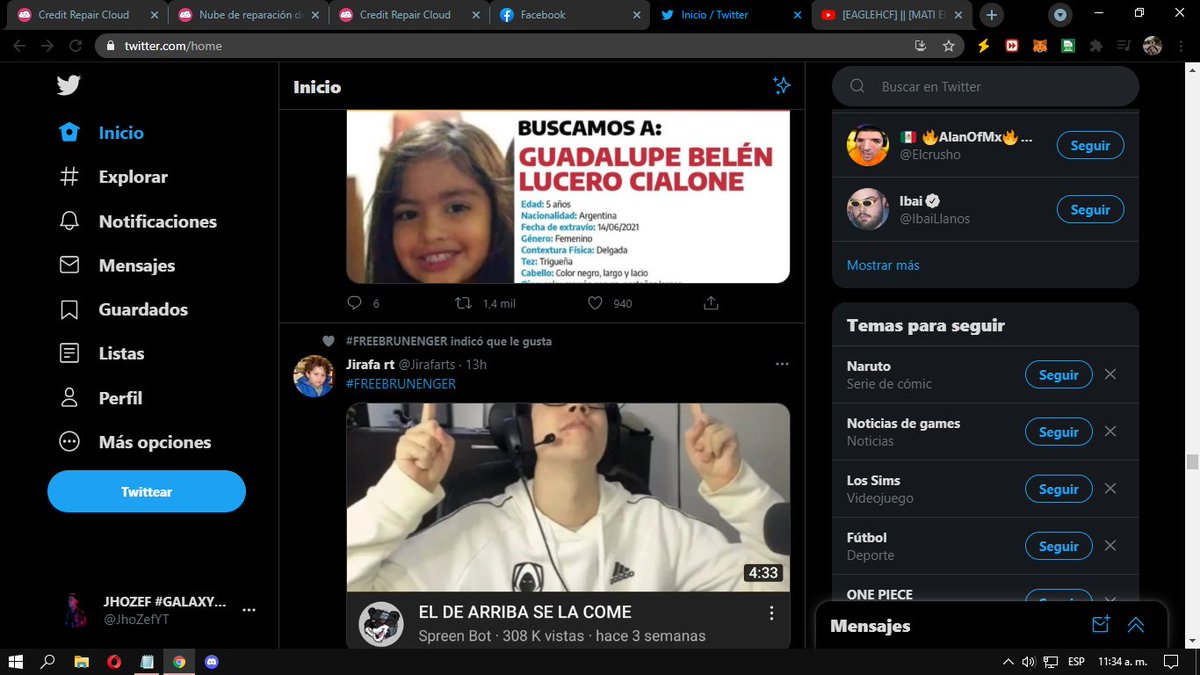
Task: Click the sparkle top tweets icon
Action: [782, 86]
